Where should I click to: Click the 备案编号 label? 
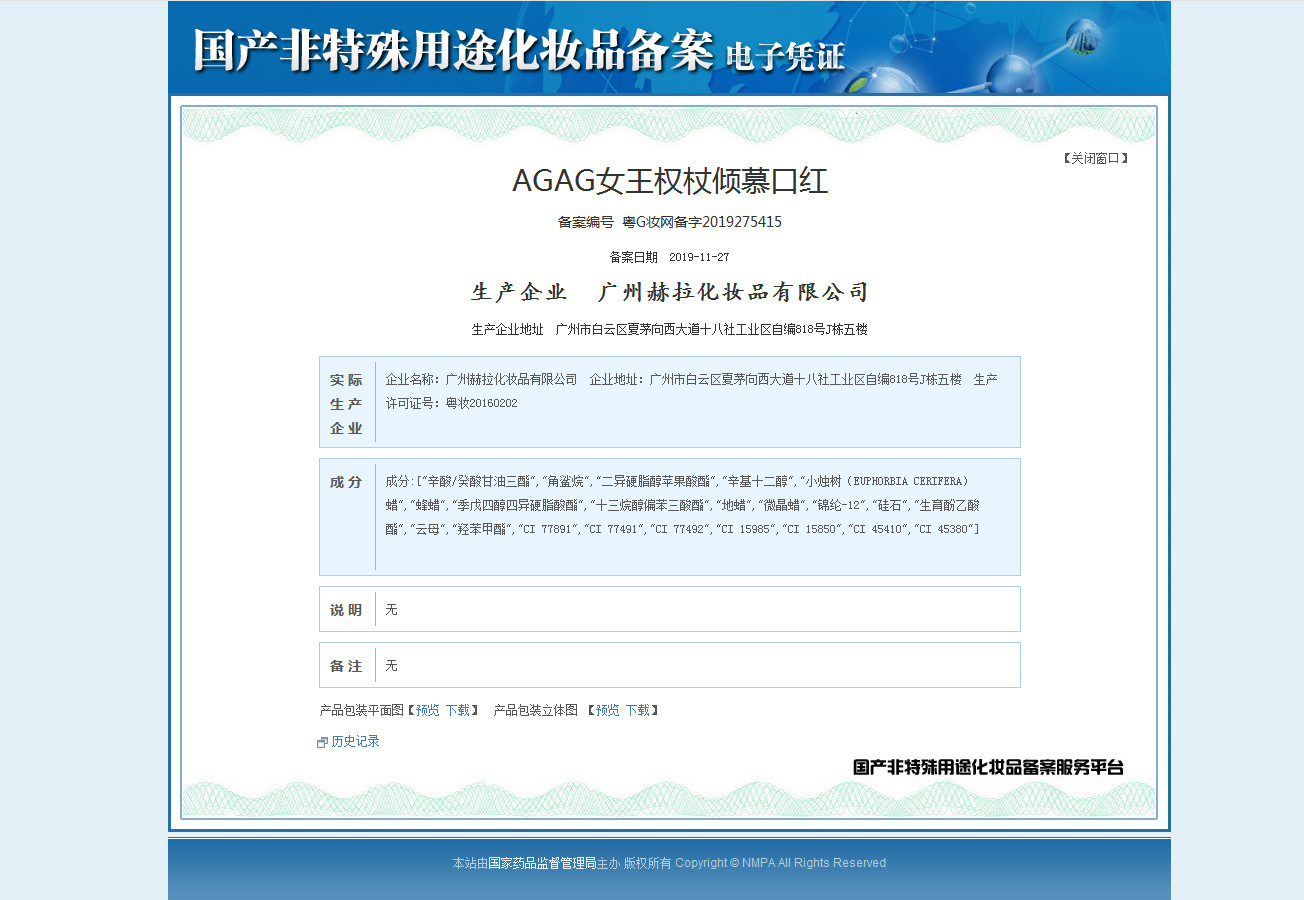click(586, 222)
